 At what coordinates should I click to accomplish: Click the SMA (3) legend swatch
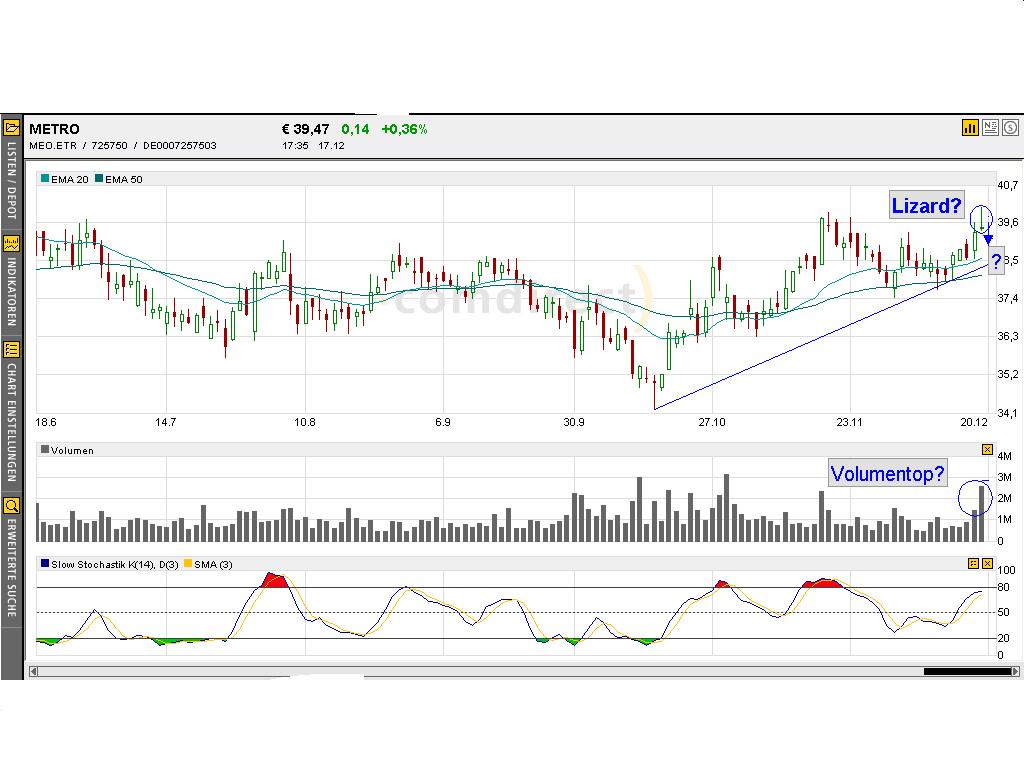(x=188, y=563)
